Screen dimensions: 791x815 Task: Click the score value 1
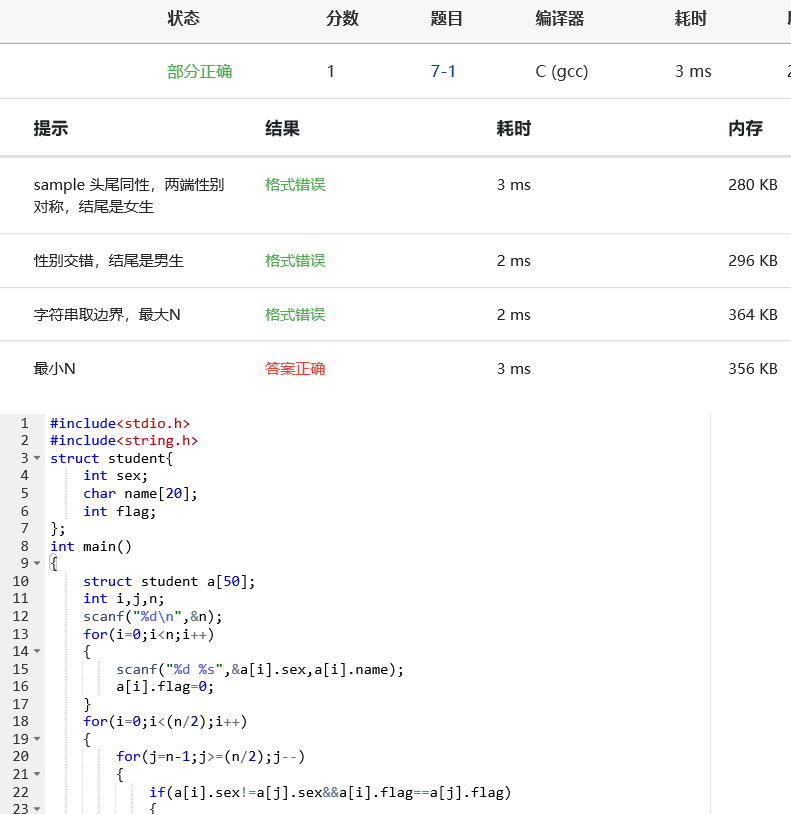pyautogui.click(x=331, y=71)
